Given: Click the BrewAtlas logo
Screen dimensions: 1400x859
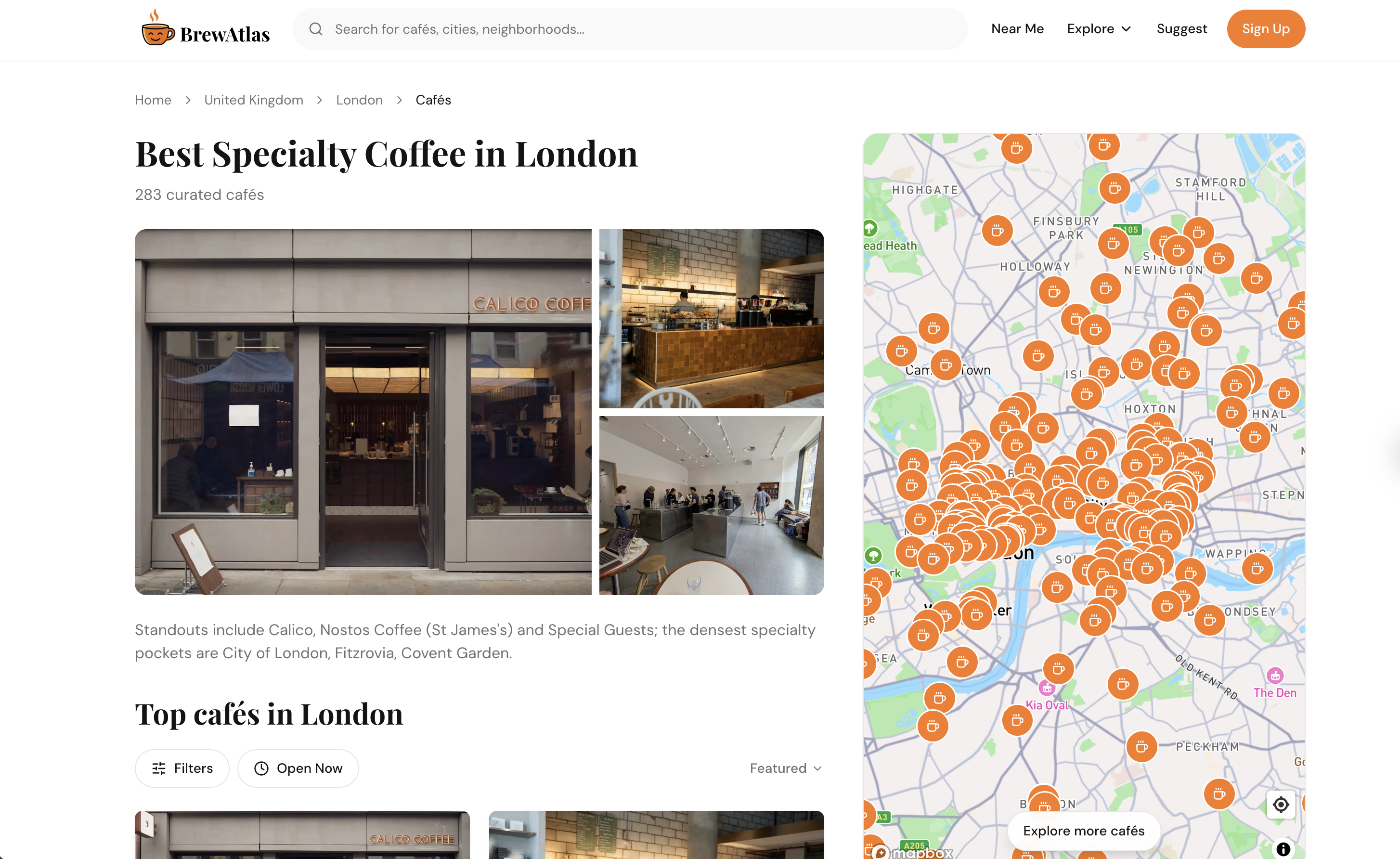Looking at the screenshot, I should [x=206, y=28].
